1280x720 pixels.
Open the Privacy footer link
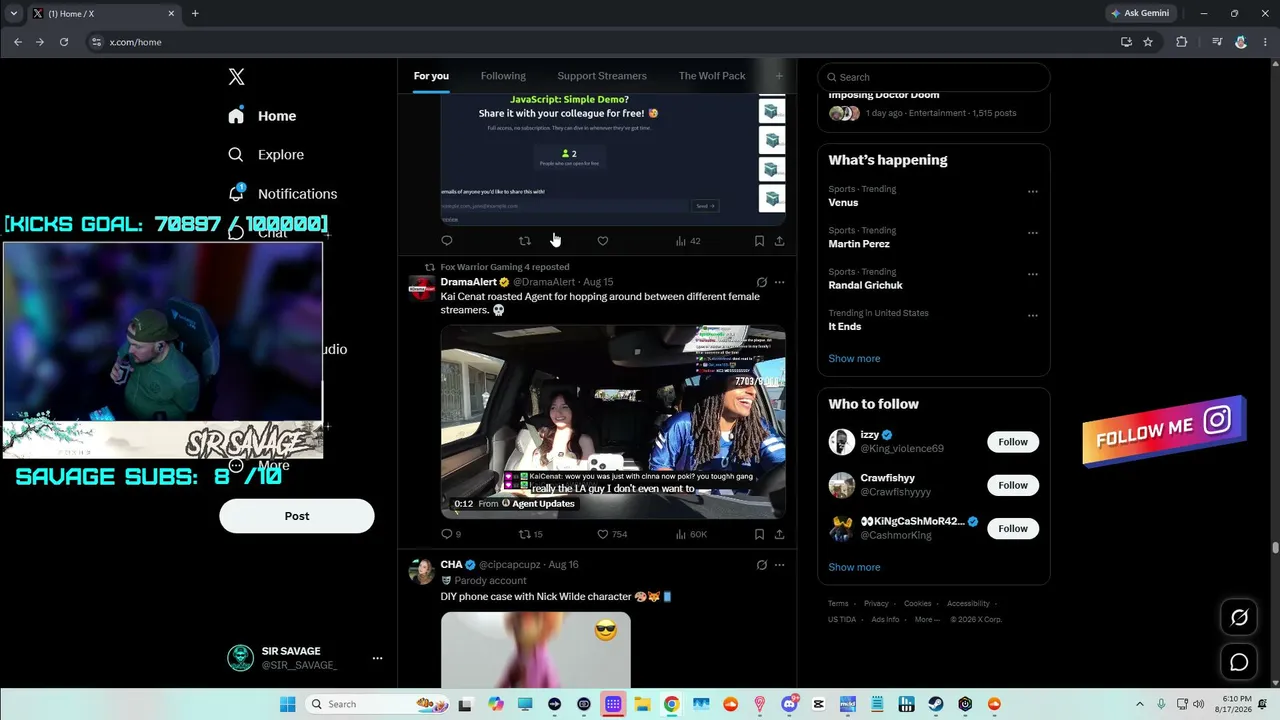point(876,604)
